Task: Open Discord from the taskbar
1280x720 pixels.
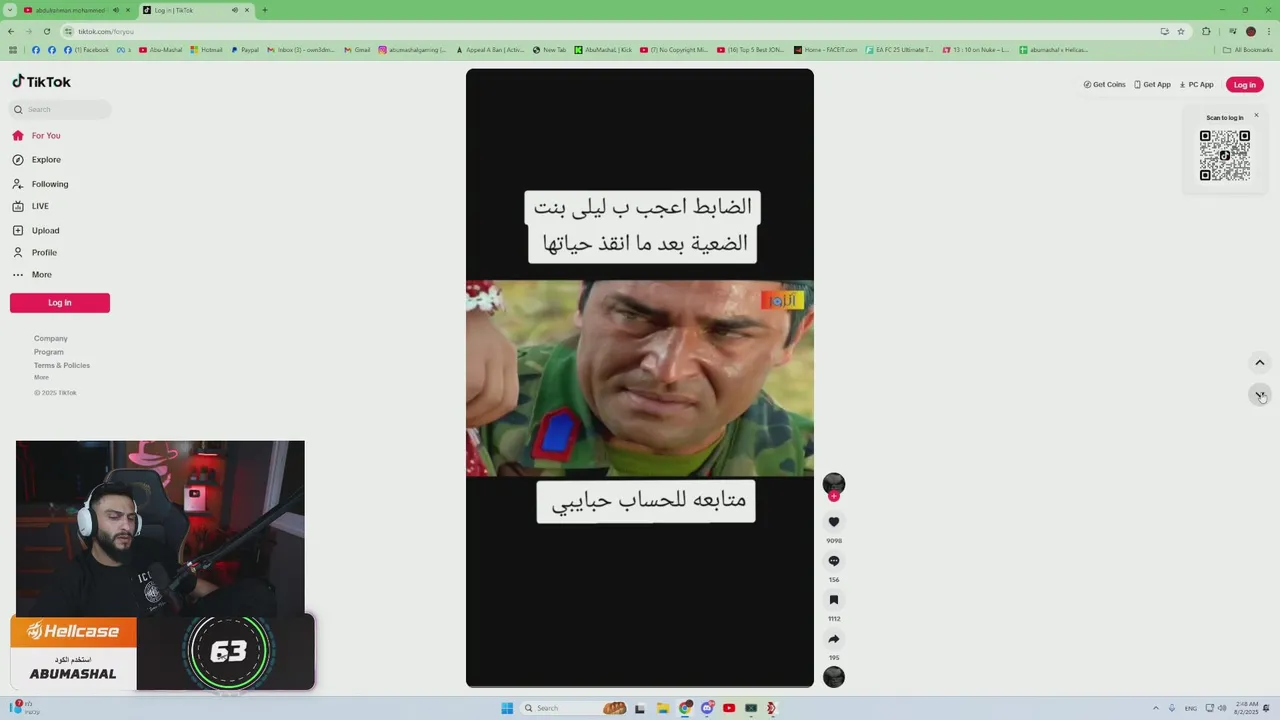Action: [x=707, y=708]
